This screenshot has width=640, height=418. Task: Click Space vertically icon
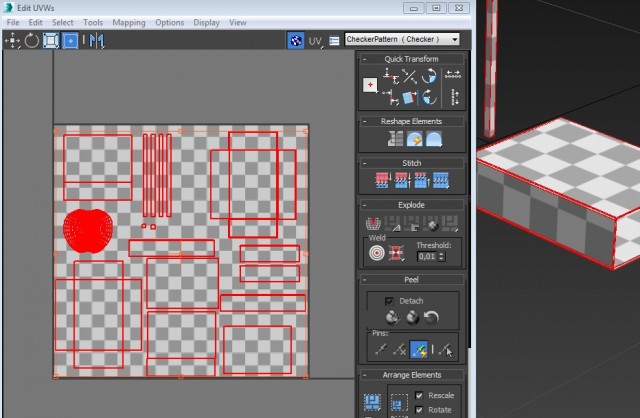(455, 98)
